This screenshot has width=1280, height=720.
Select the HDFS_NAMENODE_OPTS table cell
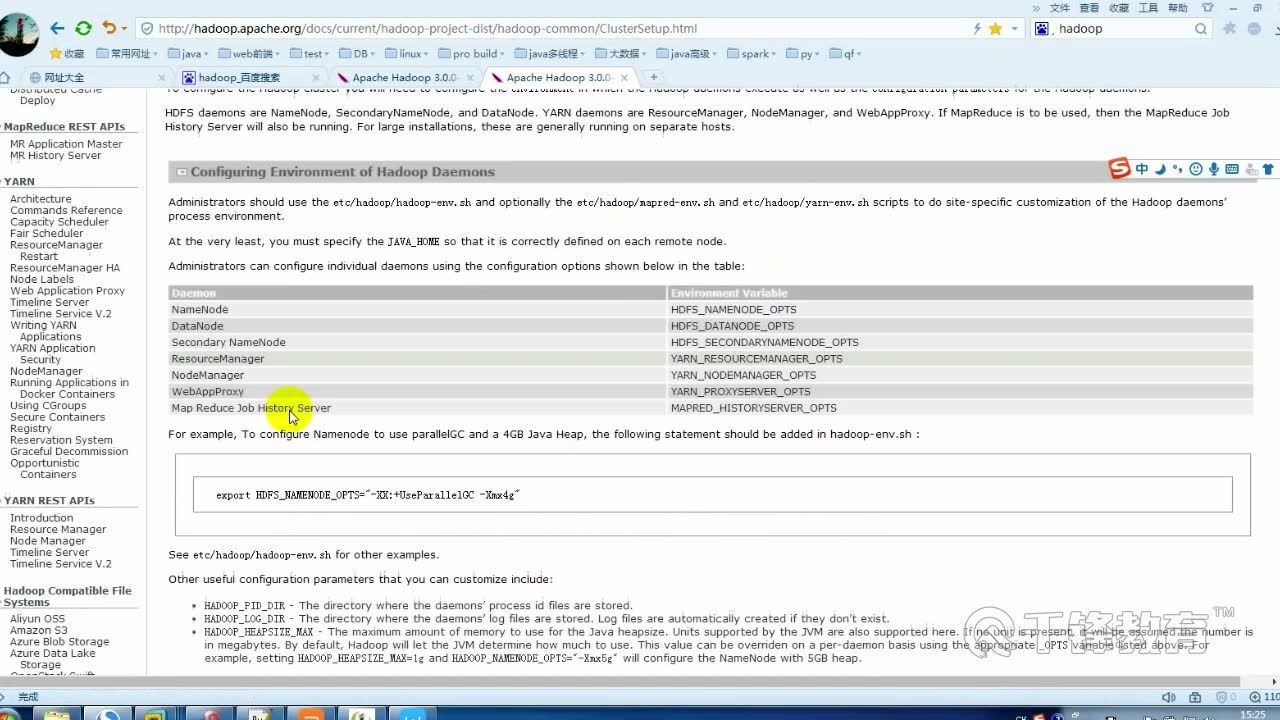959,310
